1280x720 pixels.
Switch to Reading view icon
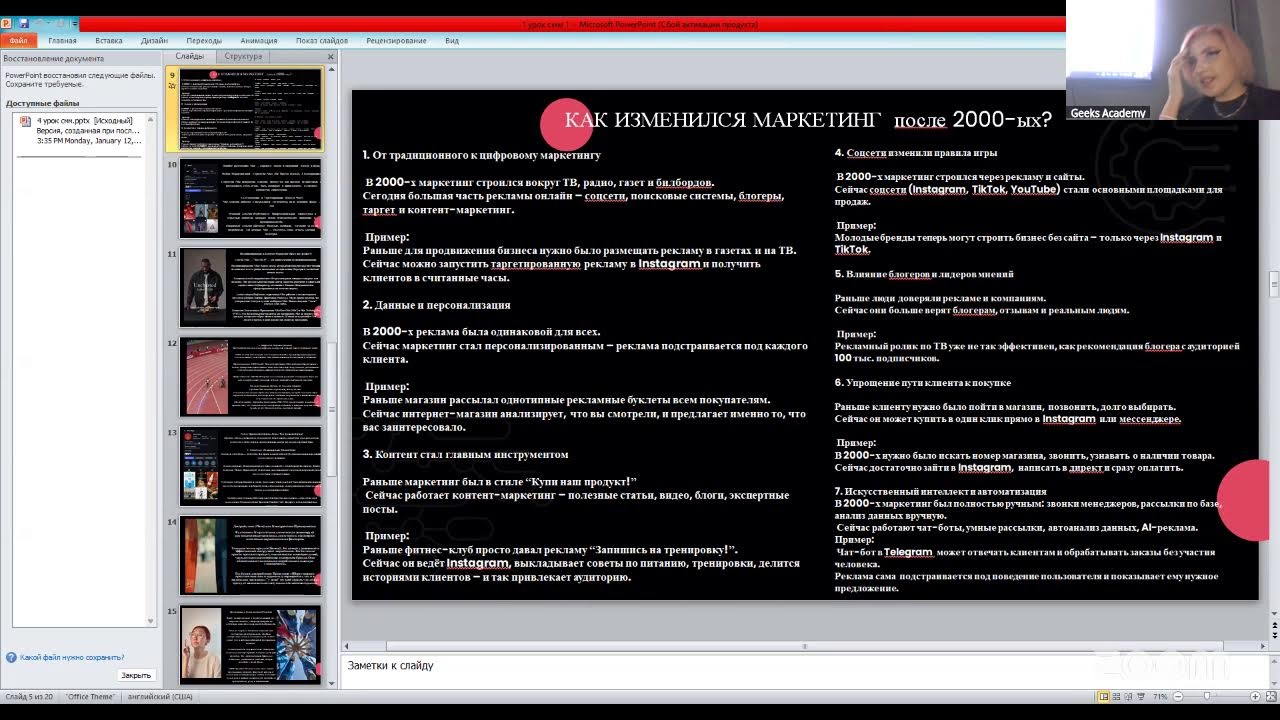[x=1130, y=696]
